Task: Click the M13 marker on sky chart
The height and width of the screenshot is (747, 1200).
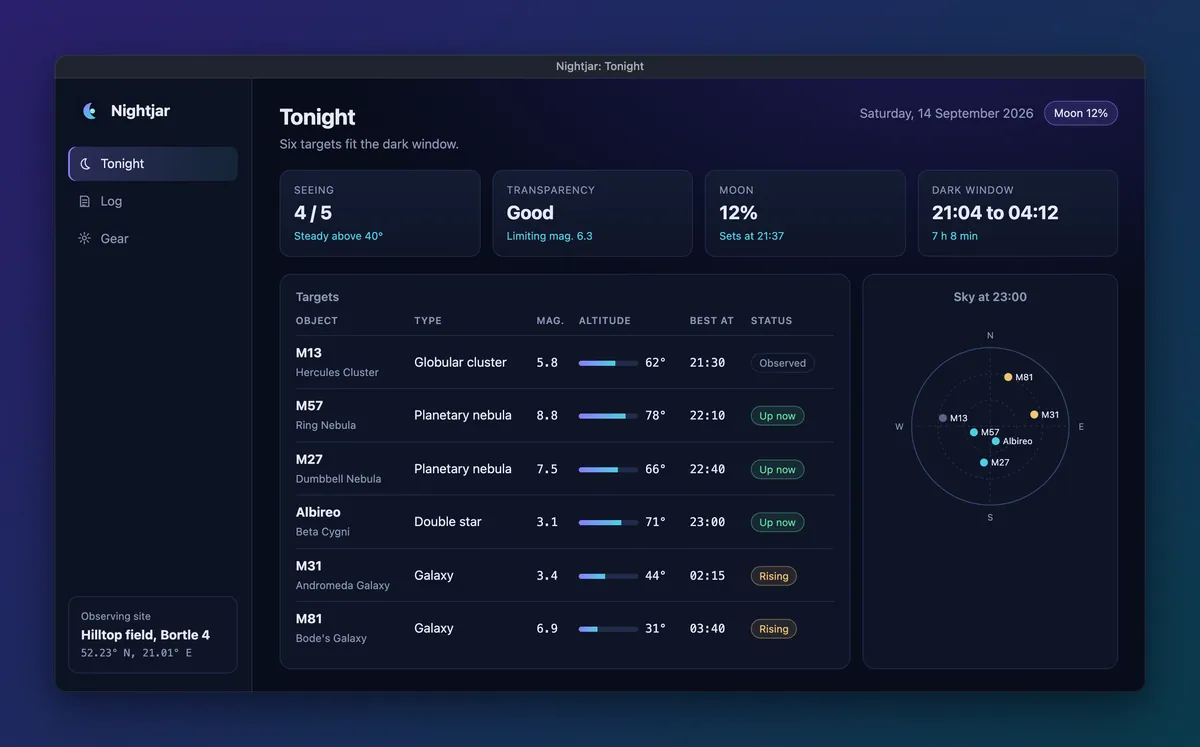Action: (x=943, y=418)
